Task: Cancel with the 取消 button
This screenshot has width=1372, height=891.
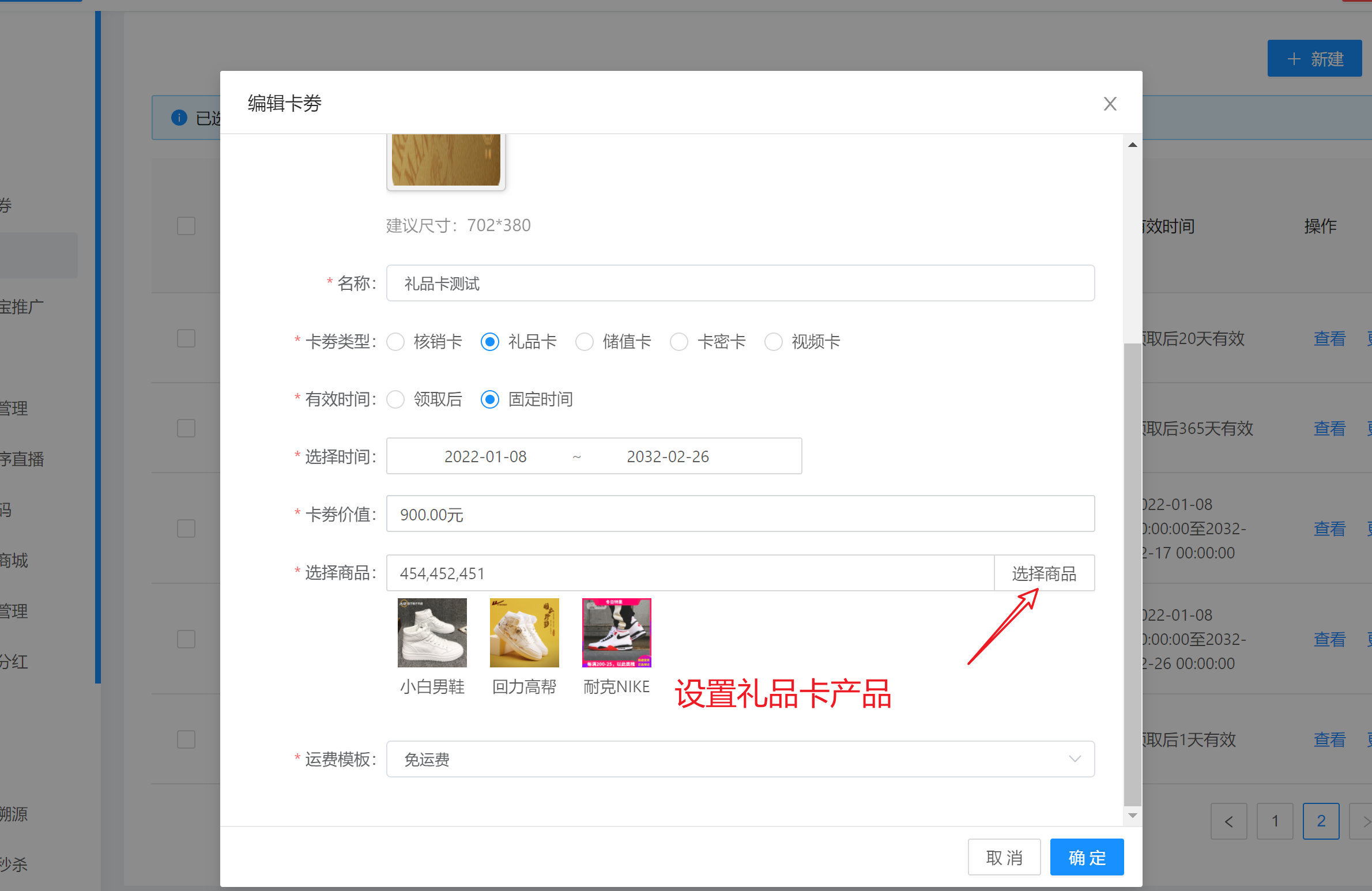Action: [1004, 857]
